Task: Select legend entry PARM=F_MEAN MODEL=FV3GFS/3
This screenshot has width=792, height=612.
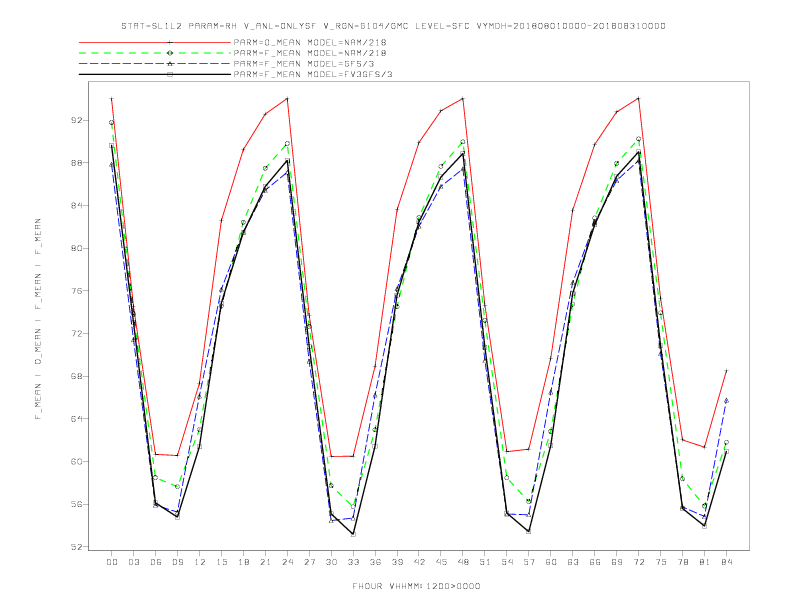Action: click(313, 74)
